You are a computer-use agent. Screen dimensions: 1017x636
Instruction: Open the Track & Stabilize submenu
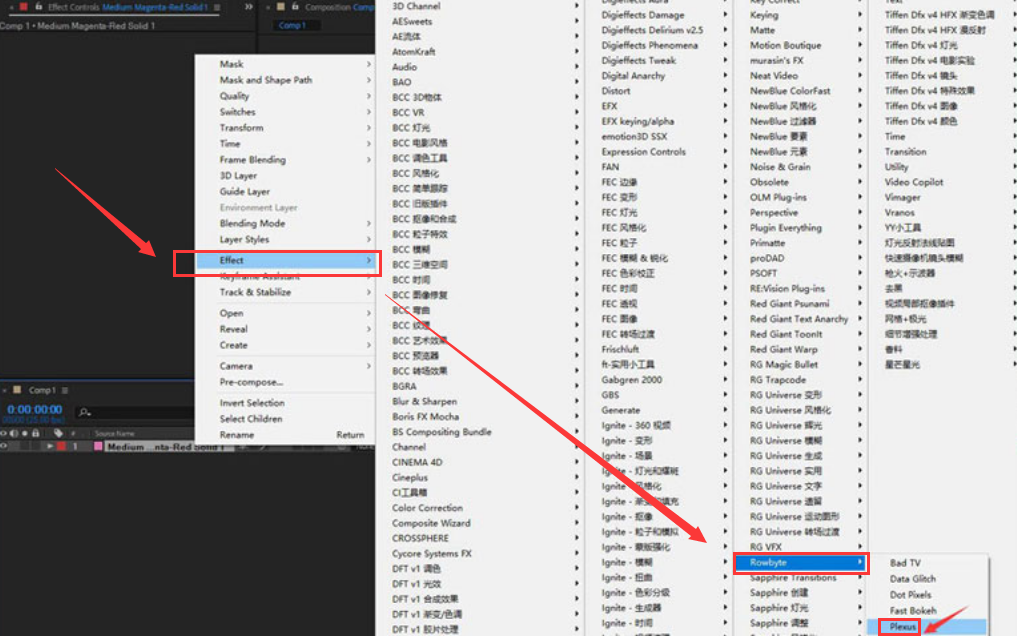tap(285, 292)
